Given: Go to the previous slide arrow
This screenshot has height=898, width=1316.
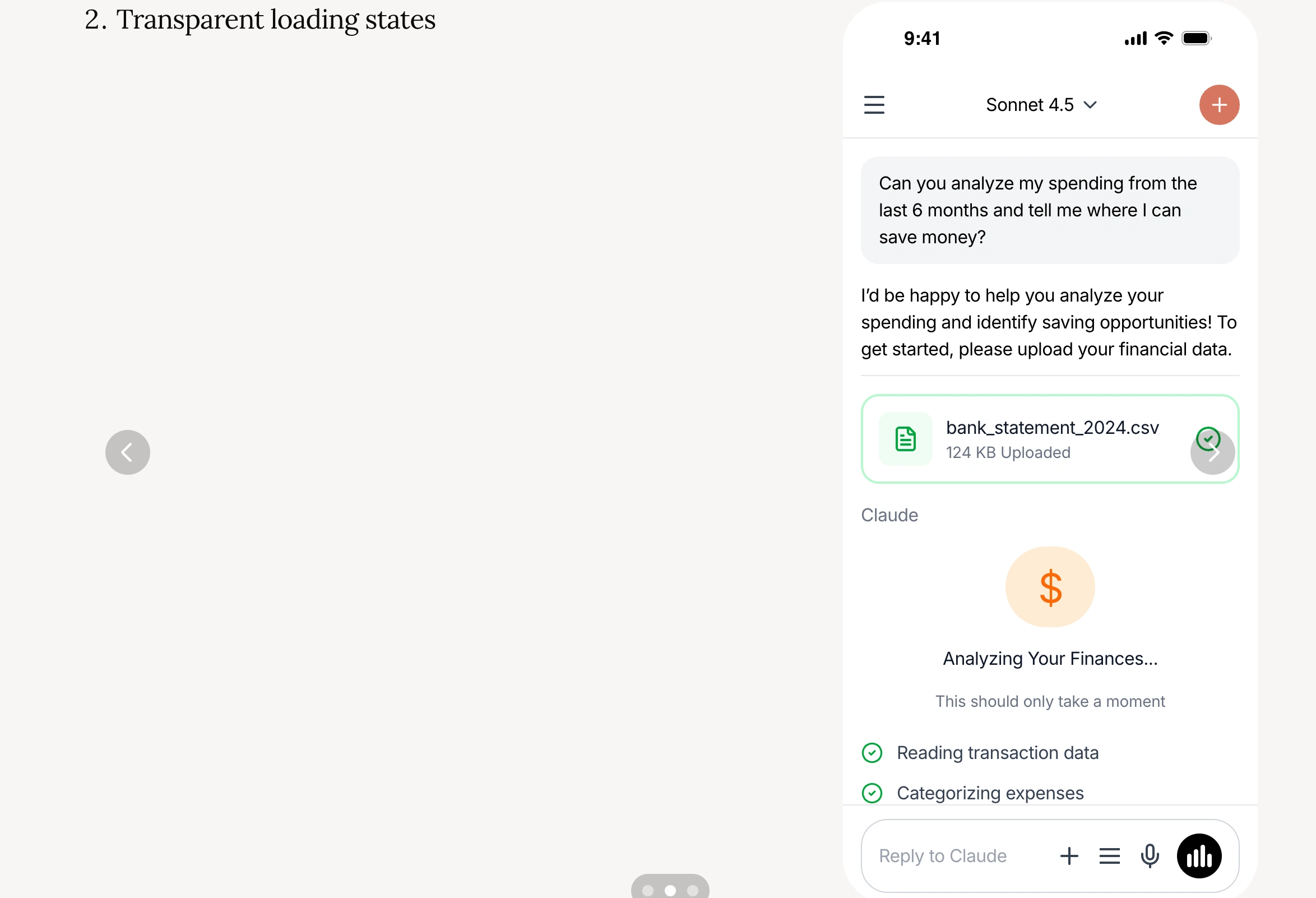Looking at the screenshot, I should pos(127,452).
